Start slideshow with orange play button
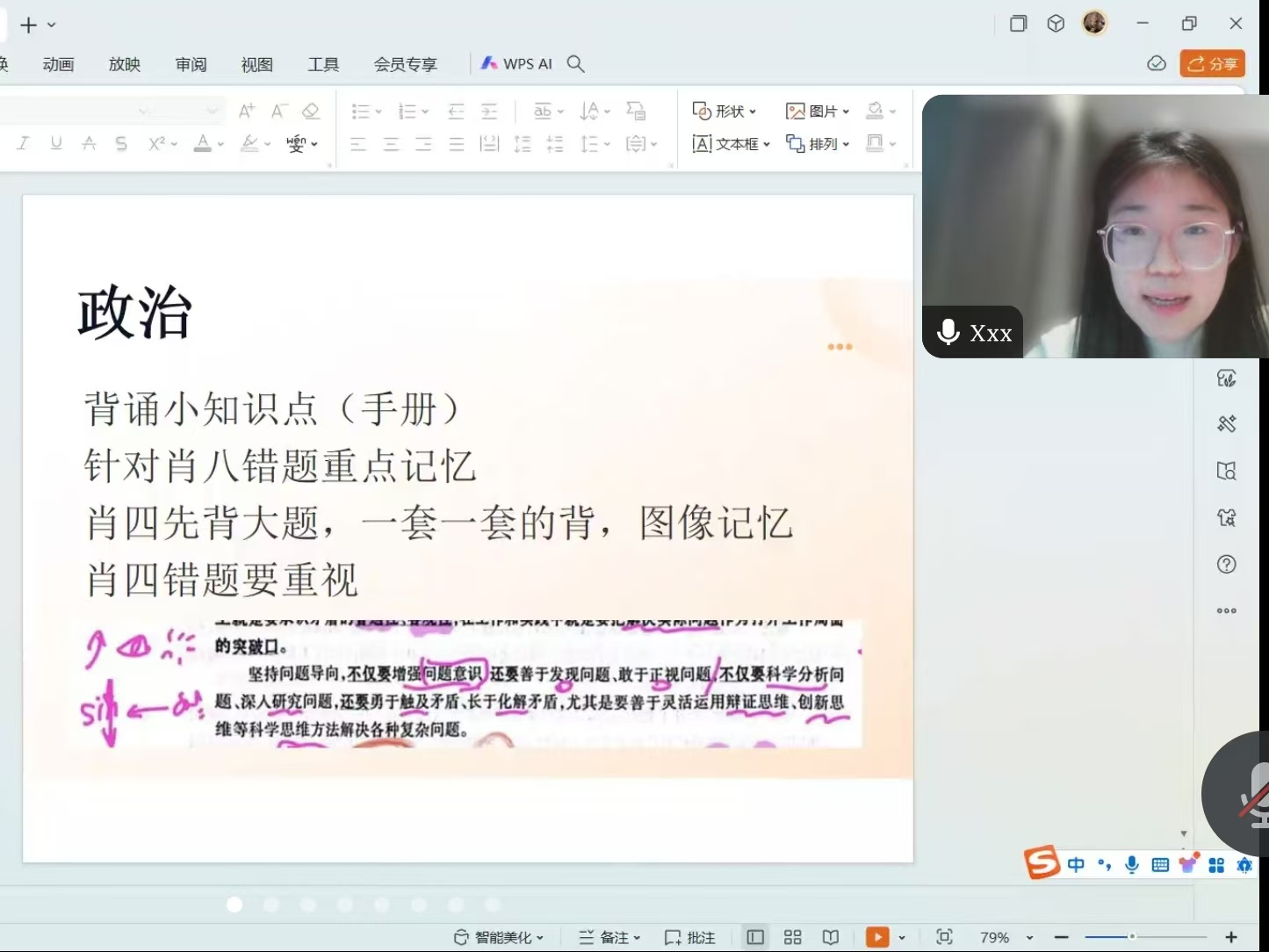This screenshot has width=1269, height=952. pyautogui.click(x=876, y=937)
